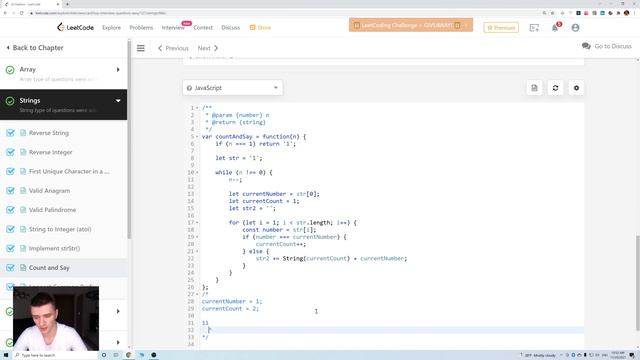The height and width of the screenshot is (360, 640).
Task: Open the Valid Palindrome problem
Action: (x=52, y=210)
